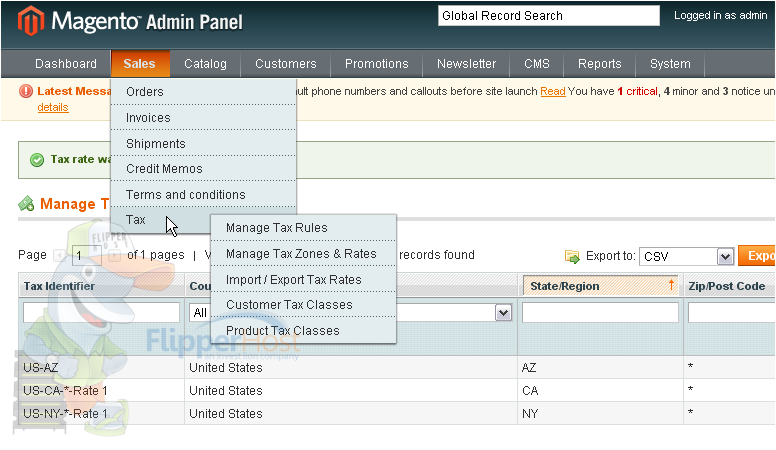Select Invoices from the Sales menu
The image size is (776, 450).
tap(203, 118)
